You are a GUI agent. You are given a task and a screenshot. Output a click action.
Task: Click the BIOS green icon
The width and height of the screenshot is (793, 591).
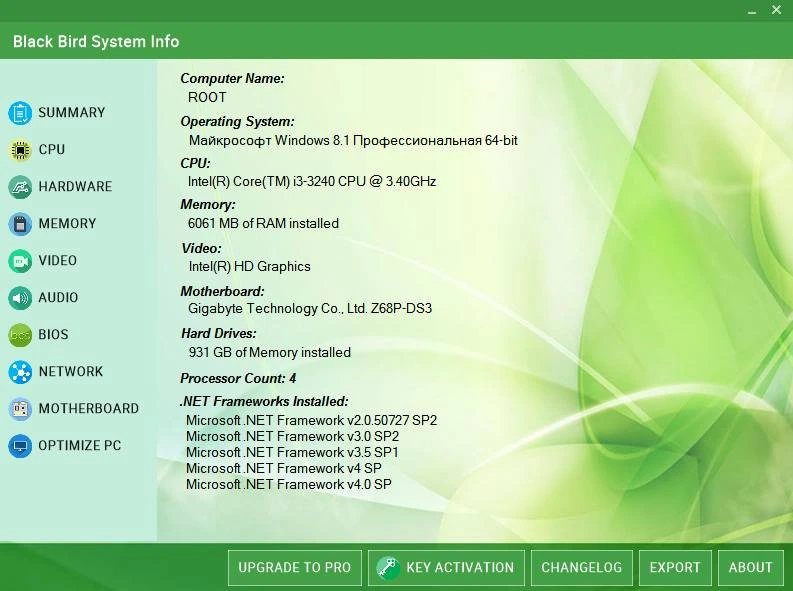(20, 335)
